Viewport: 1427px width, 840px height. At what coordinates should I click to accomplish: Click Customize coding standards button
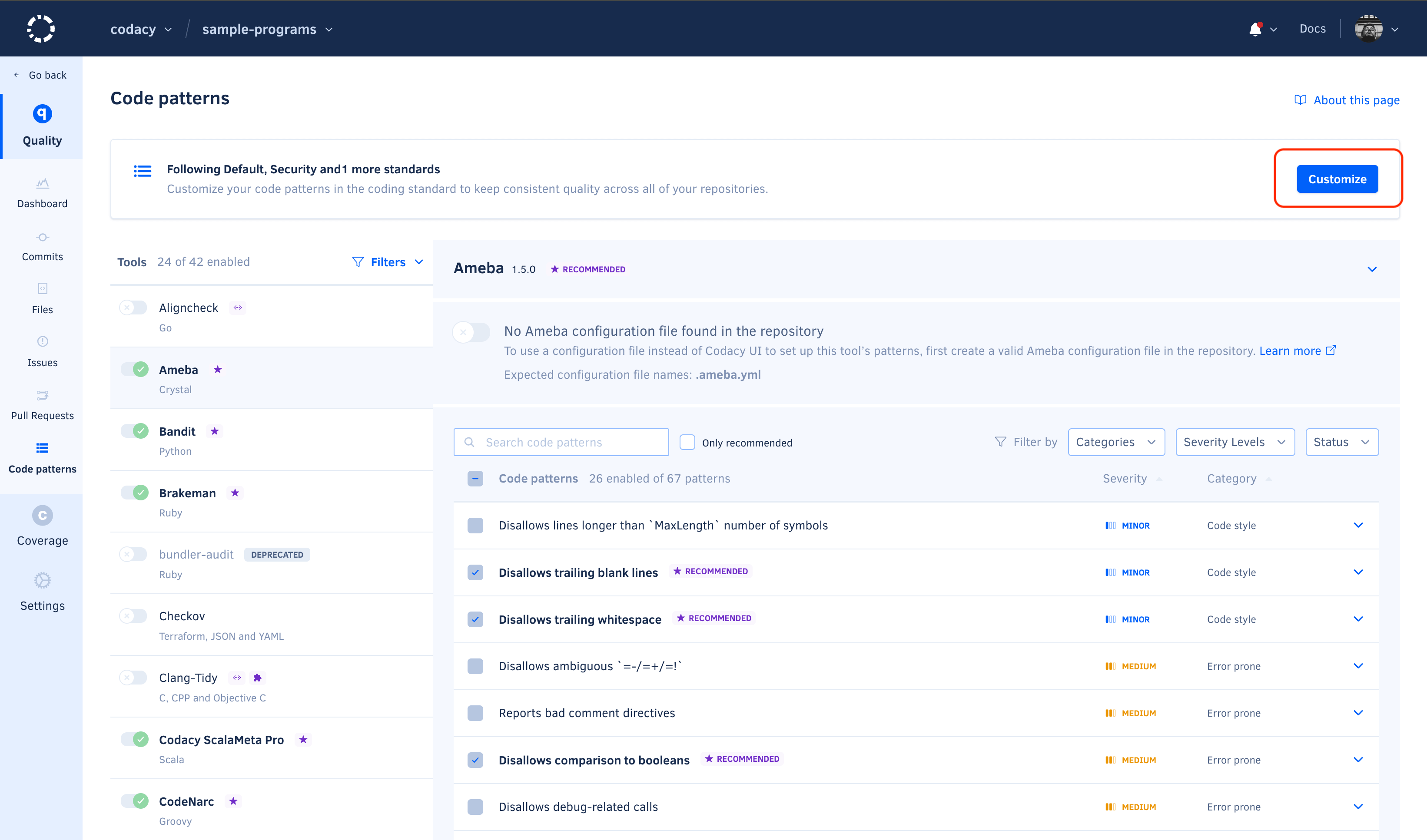(x=1337, y=179)
